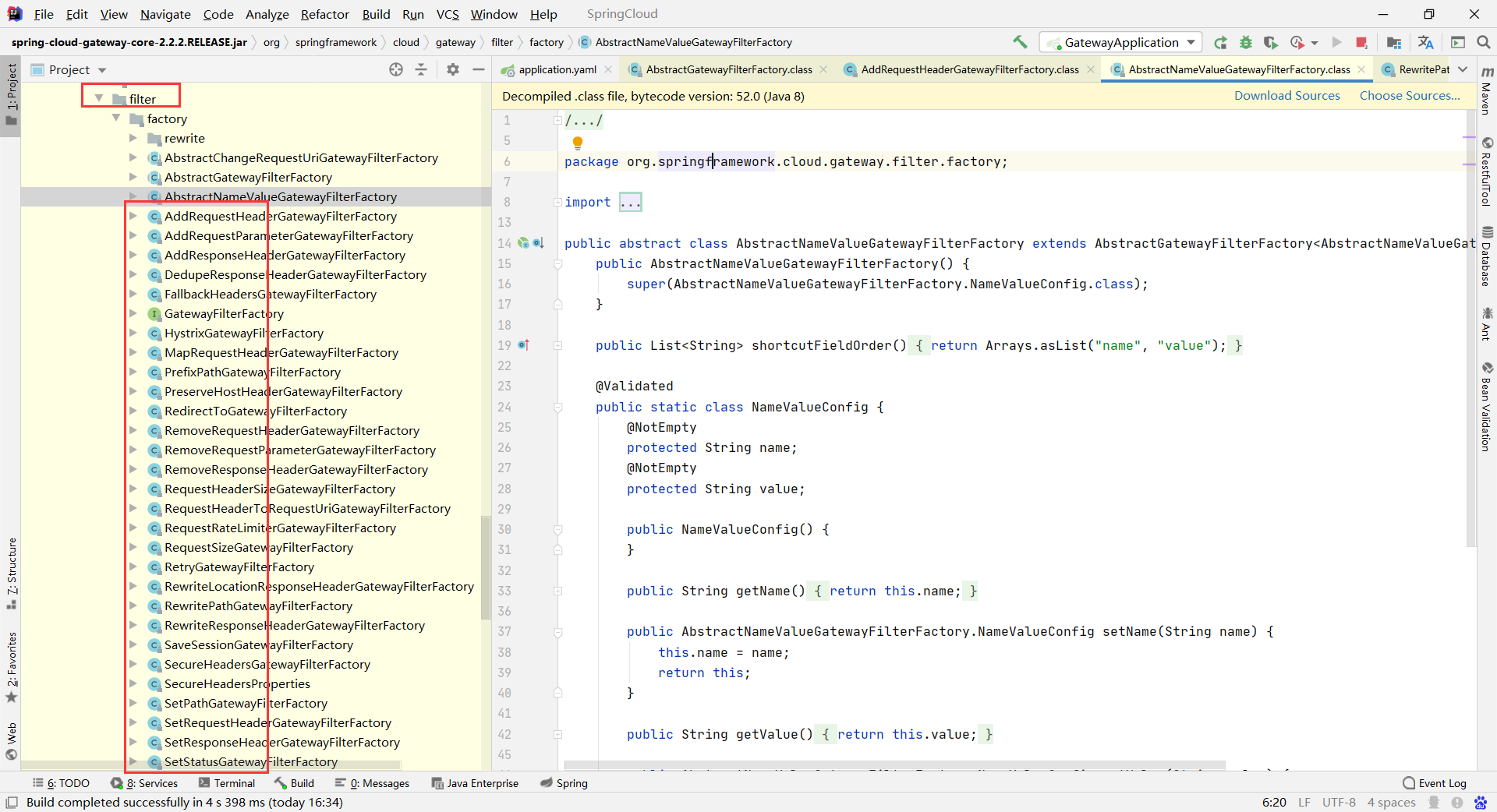The width and height of the screenshot is (1497, 812).
Task: Open the Ant tool window
Action: click(x=1487, y=324)
